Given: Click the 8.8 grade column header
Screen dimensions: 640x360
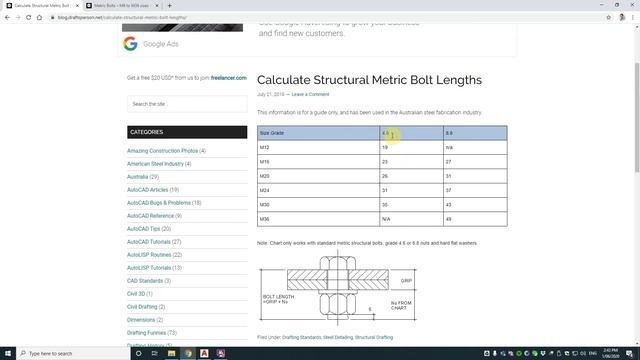Looking at the screenshot, I should pyautogui.click(x=475, y=133).
